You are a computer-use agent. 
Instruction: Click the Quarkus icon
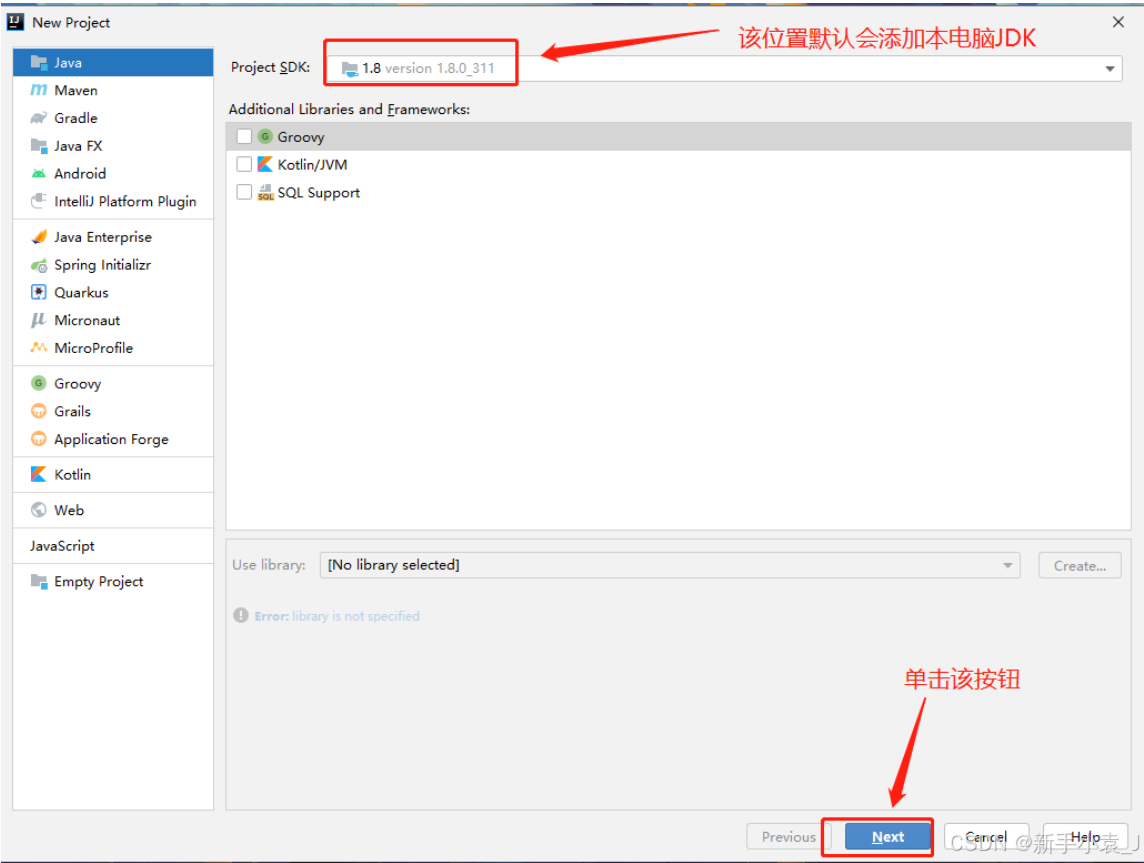tap(39, 293)
